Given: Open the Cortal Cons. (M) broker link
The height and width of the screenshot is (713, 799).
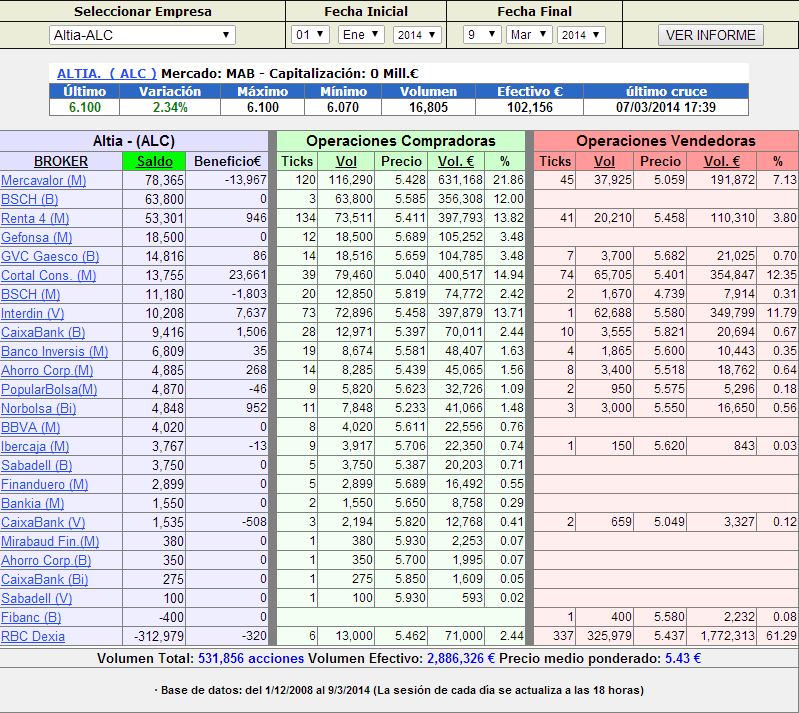Looking at the screenshot, I should pos(48,275).
